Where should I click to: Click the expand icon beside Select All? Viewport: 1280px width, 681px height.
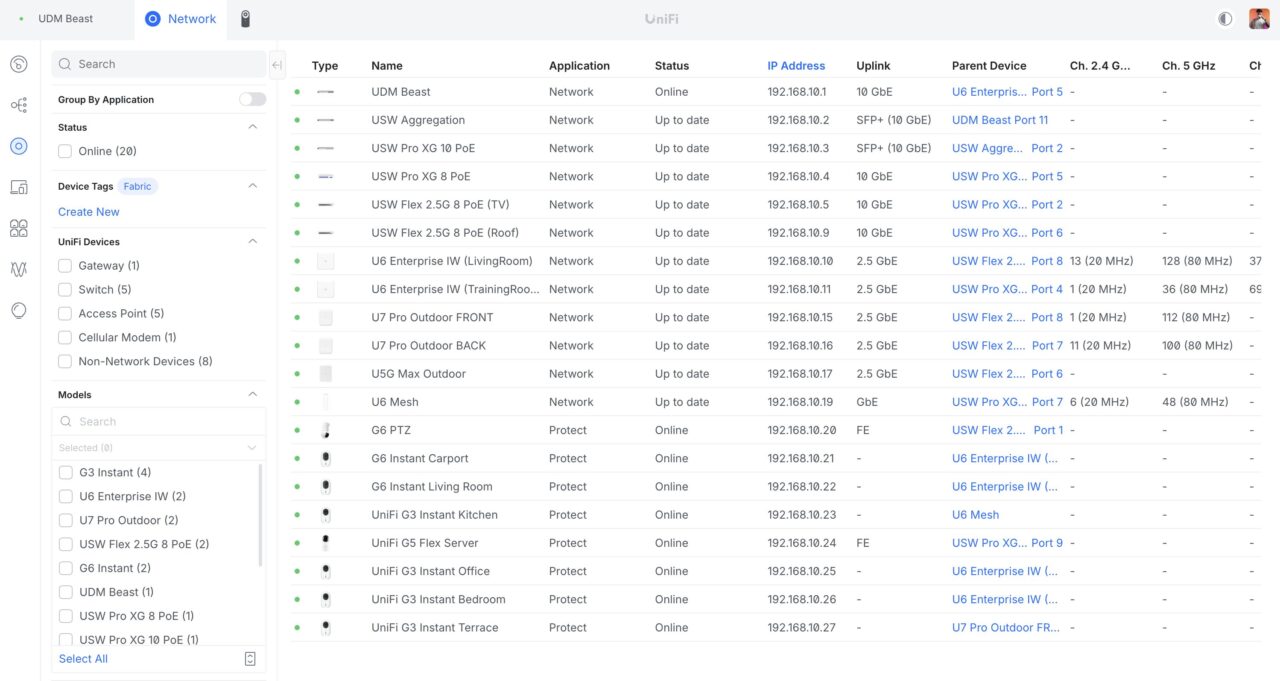click(250, 659)
